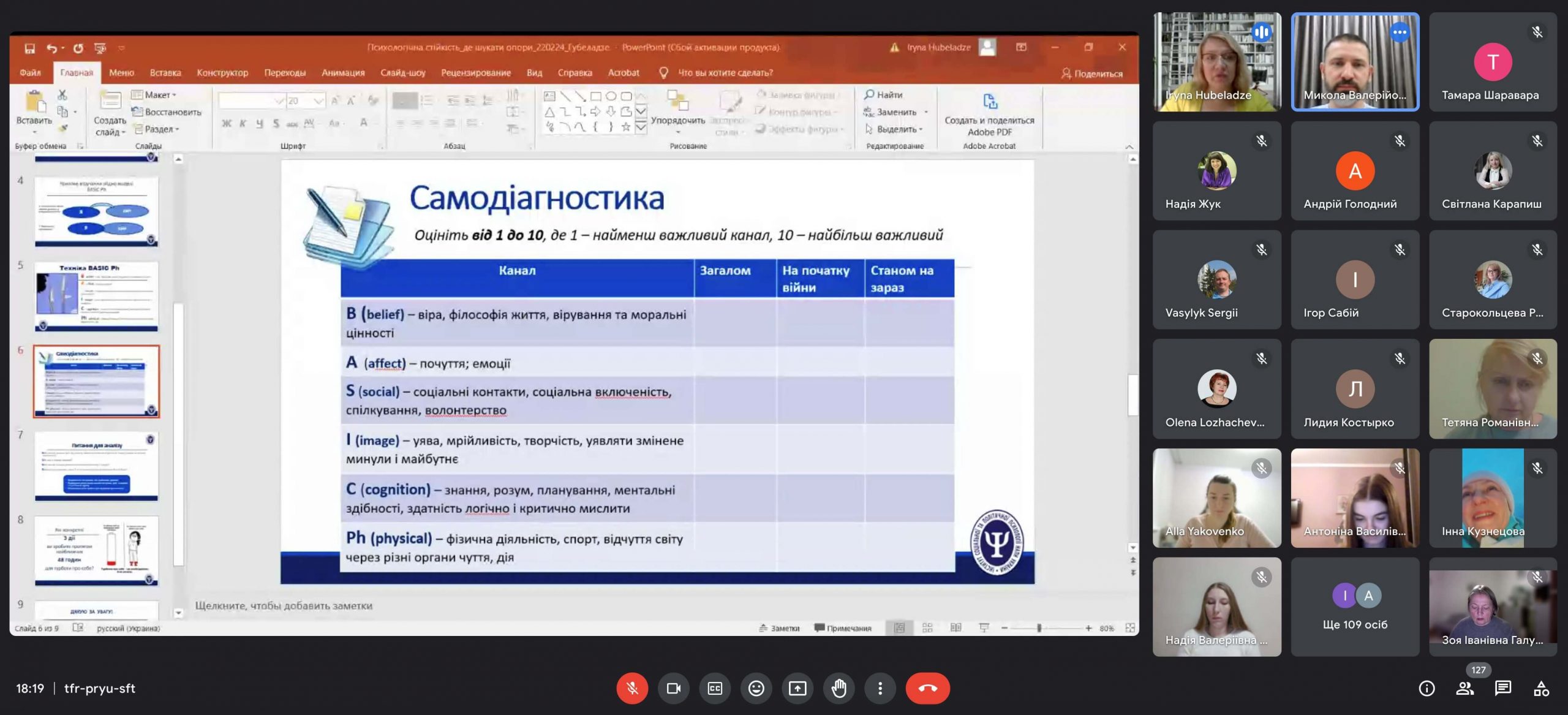Screen dimensions: 1568x715
Task: Open the chat panel icon
Action: click(1503, 689)
